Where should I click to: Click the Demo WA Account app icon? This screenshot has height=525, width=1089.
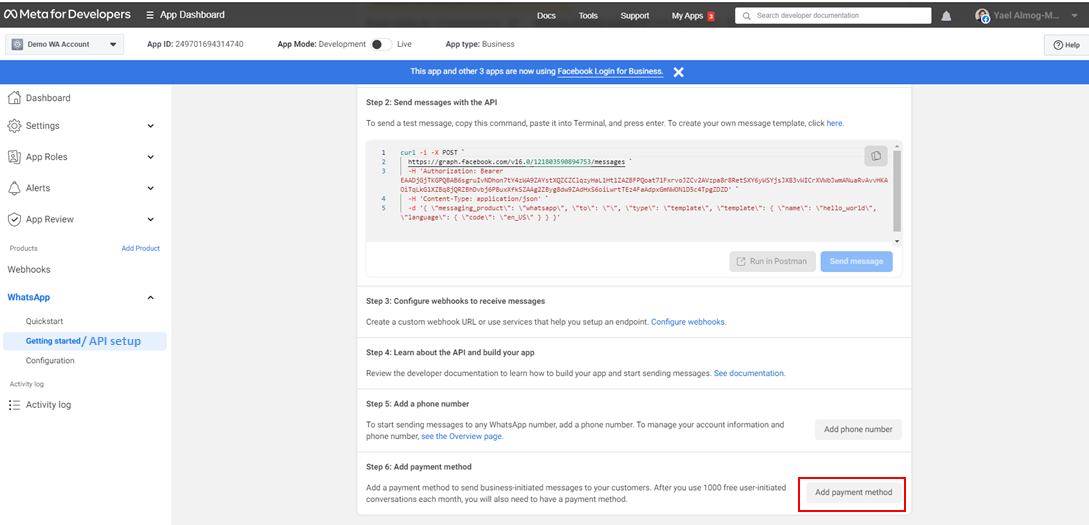[19, 44]
